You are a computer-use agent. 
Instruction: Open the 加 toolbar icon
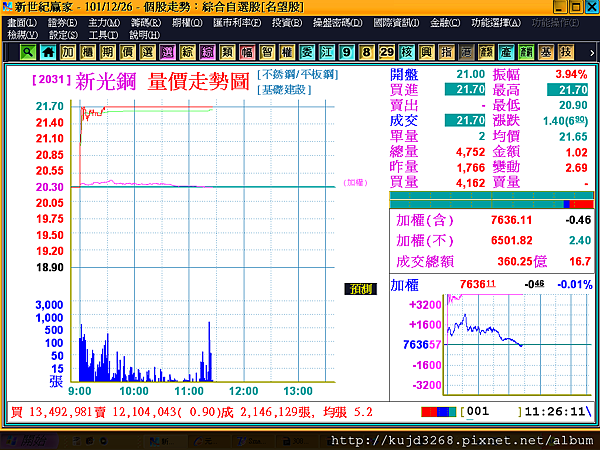(68, 52)
